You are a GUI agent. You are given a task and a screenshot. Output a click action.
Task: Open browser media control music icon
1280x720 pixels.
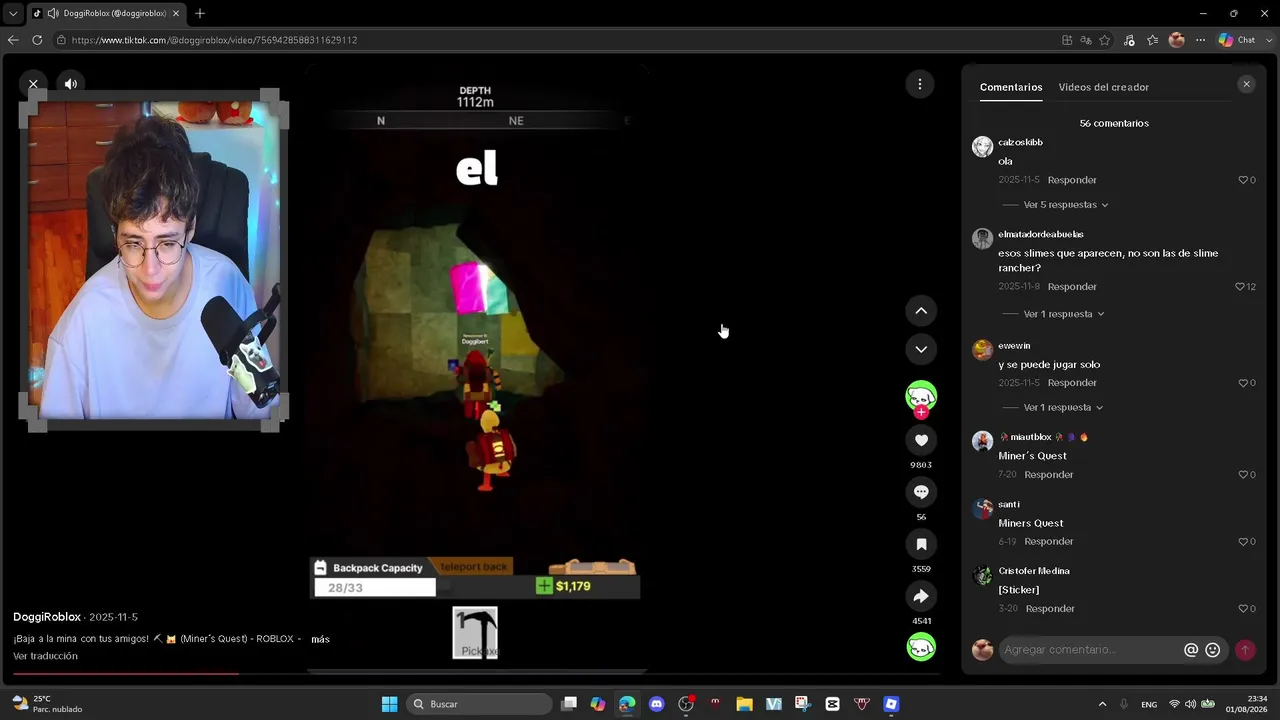(x=1129, y=40)
